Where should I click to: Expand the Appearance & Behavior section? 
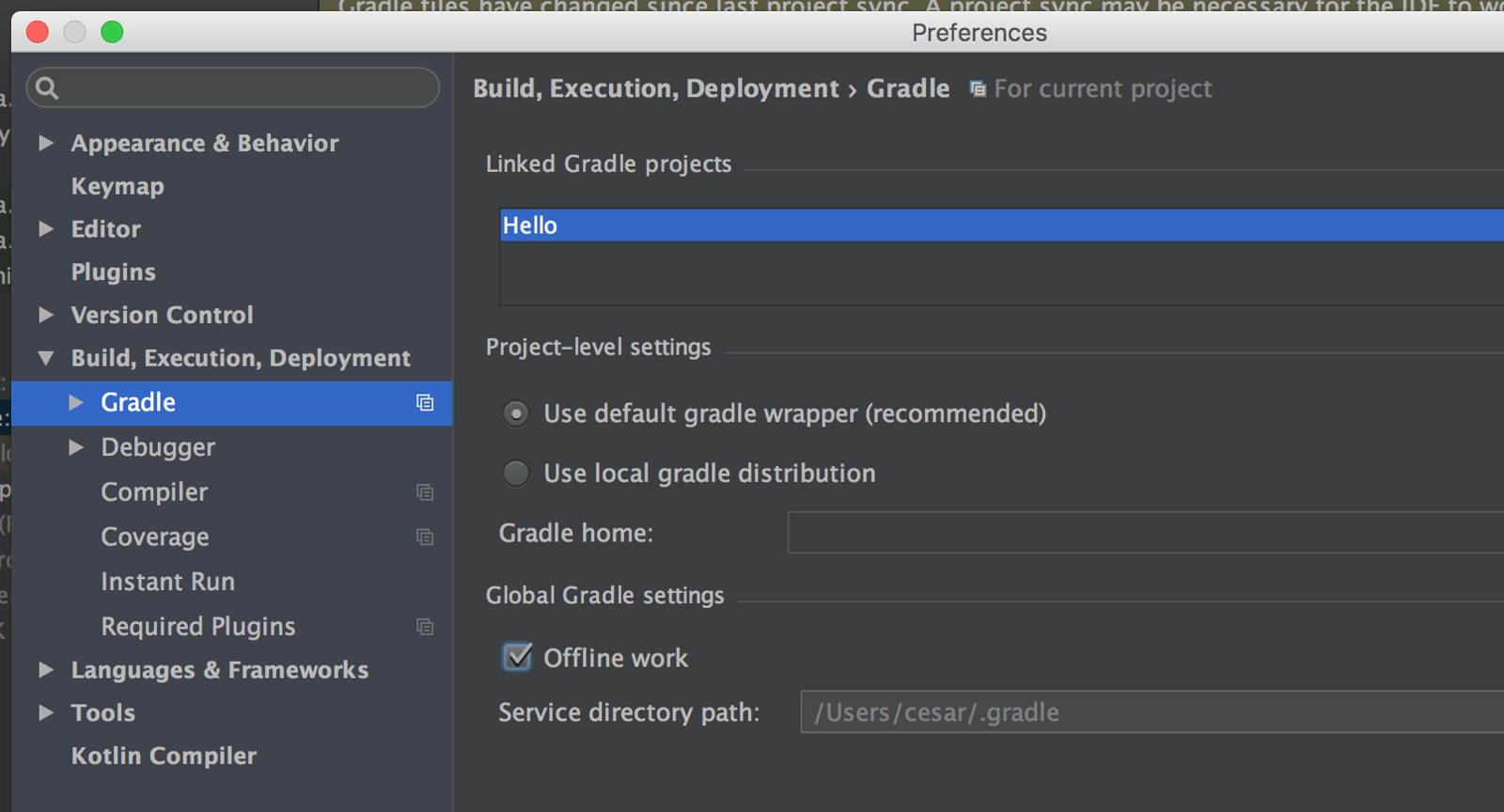point(45,143)
